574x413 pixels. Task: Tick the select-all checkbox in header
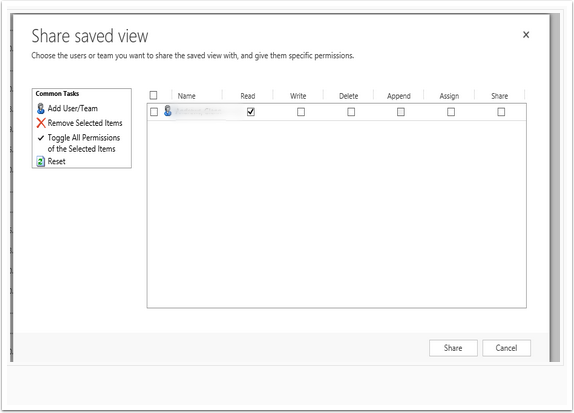click(x=153, y=96)
